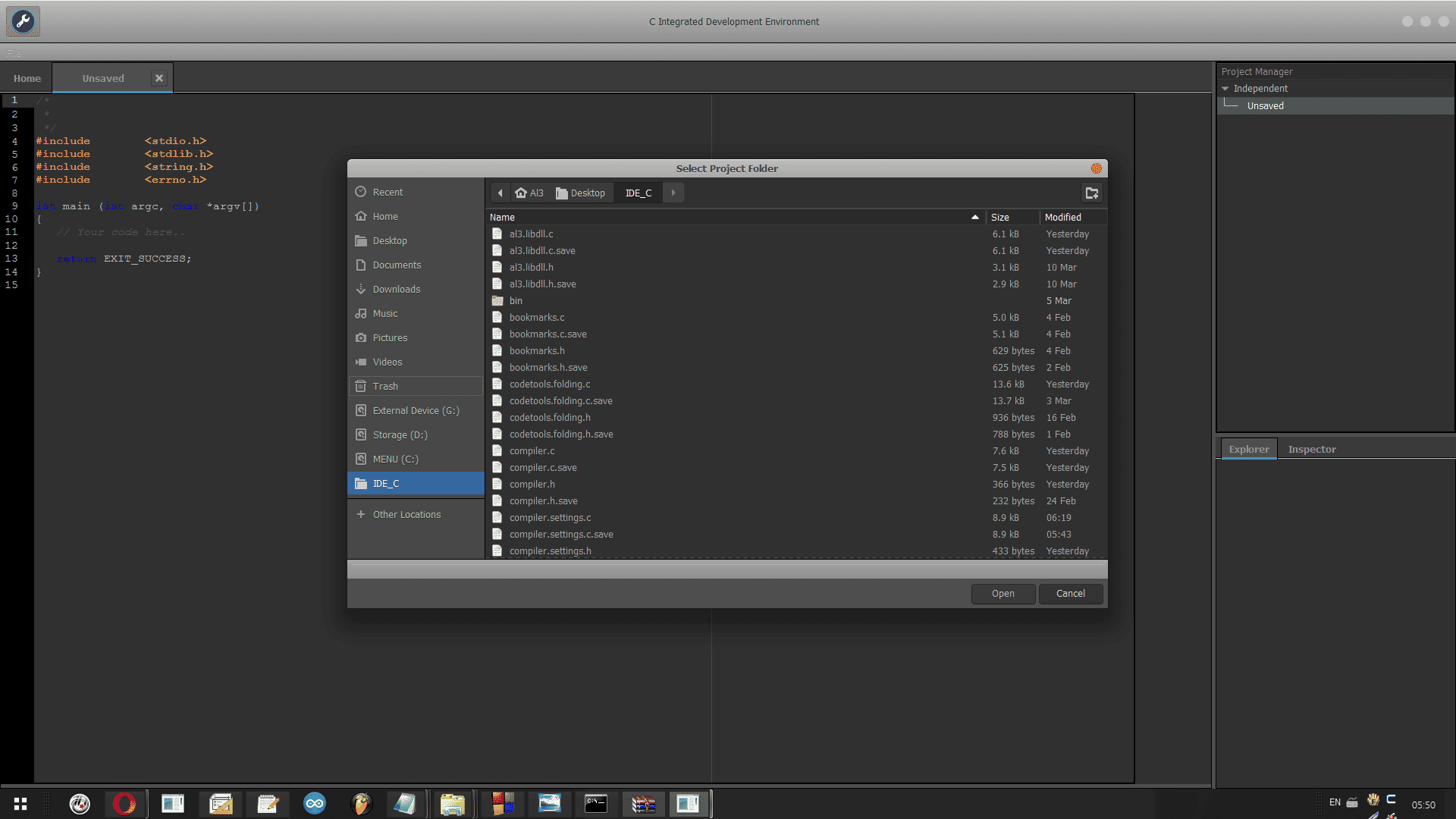Open command prompt from taskbar
The height and width of the screenshot is (819, 1456).
tap(596, 804)
